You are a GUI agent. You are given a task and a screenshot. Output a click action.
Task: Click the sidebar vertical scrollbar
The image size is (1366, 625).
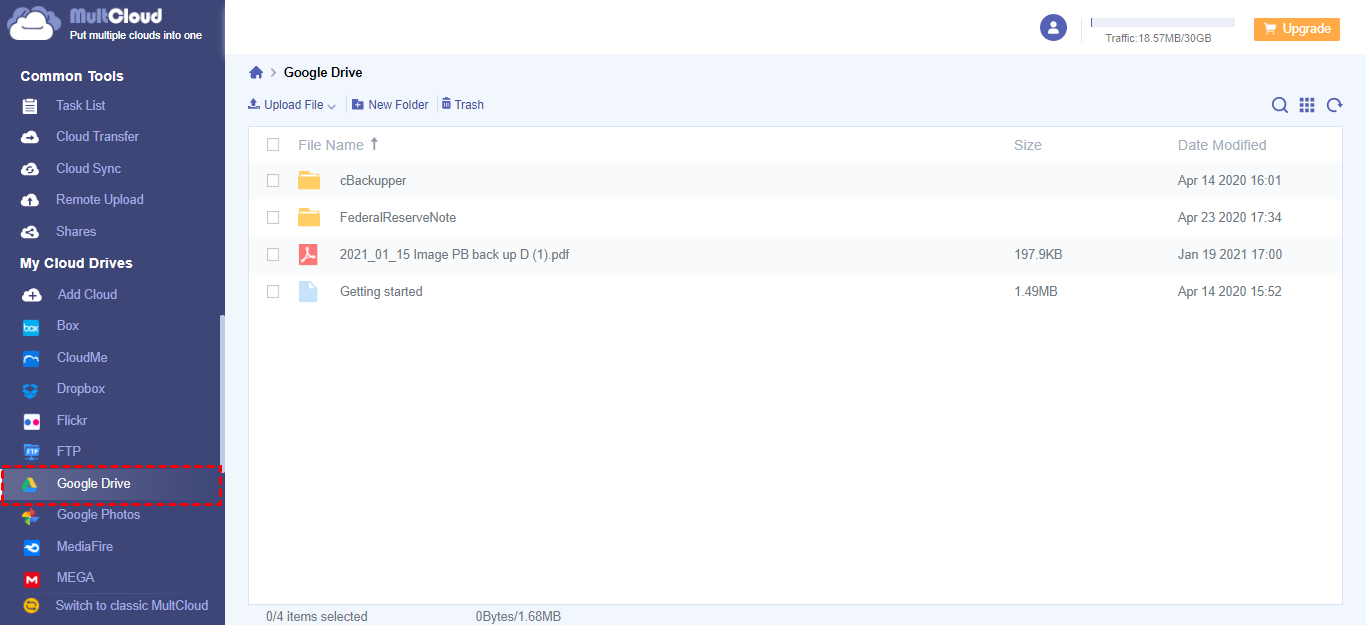pyautogui.click(x=222, y=393)
